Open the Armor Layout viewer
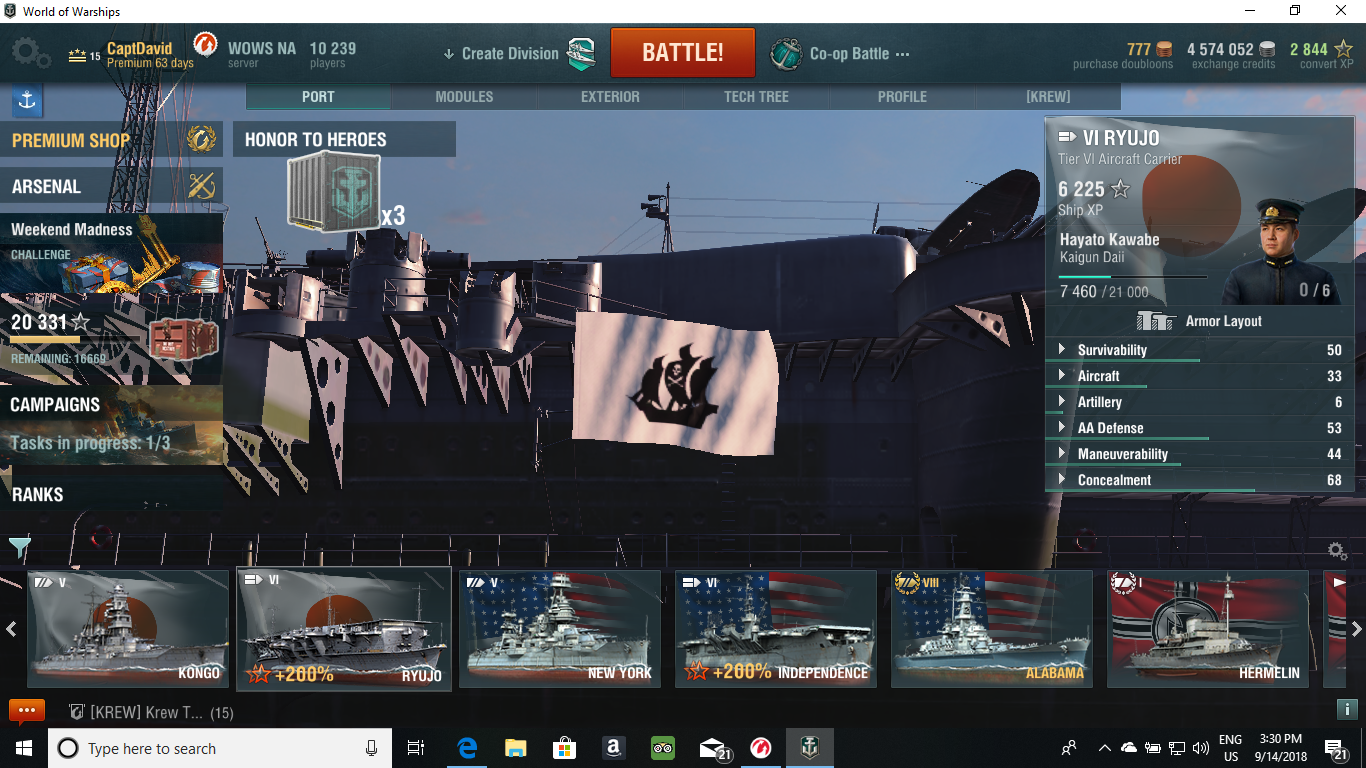 1199,321
